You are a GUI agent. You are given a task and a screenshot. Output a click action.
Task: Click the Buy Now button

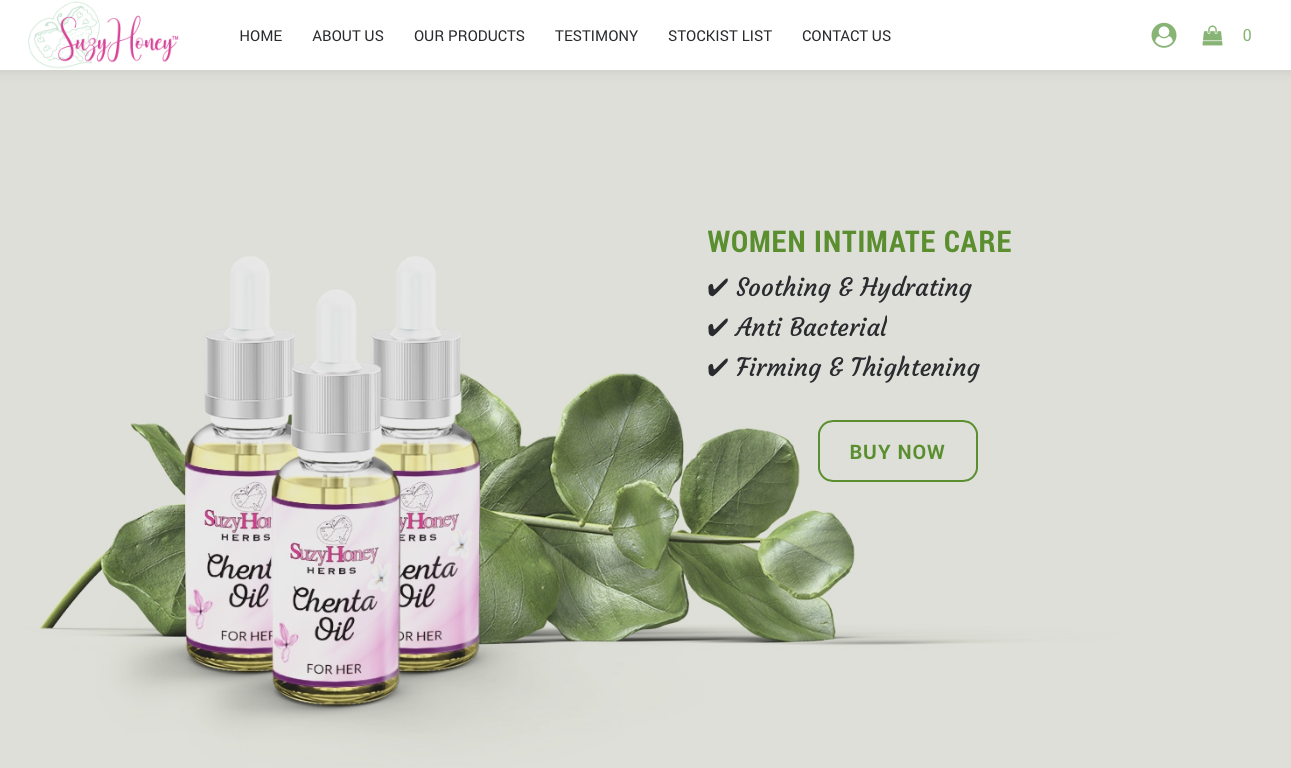[x=898, y=451]
